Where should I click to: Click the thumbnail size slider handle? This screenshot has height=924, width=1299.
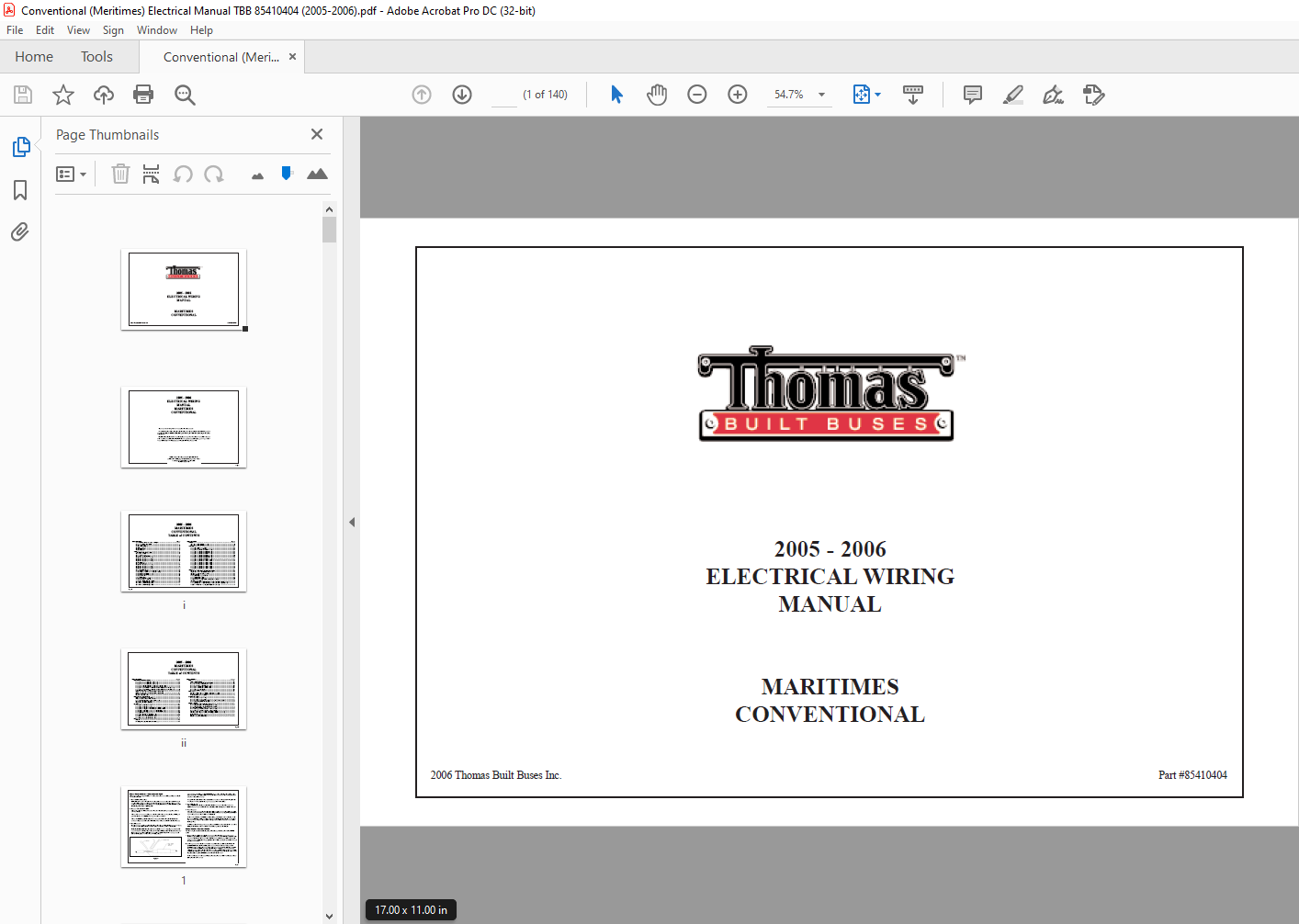click(x=287, y=173)
